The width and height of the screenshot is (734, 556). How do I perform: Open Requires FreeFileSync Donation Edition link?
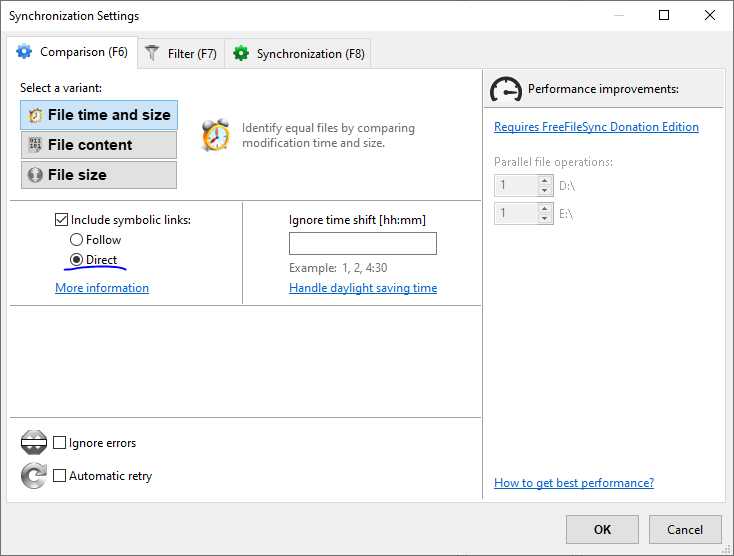[x=596, y=127]
